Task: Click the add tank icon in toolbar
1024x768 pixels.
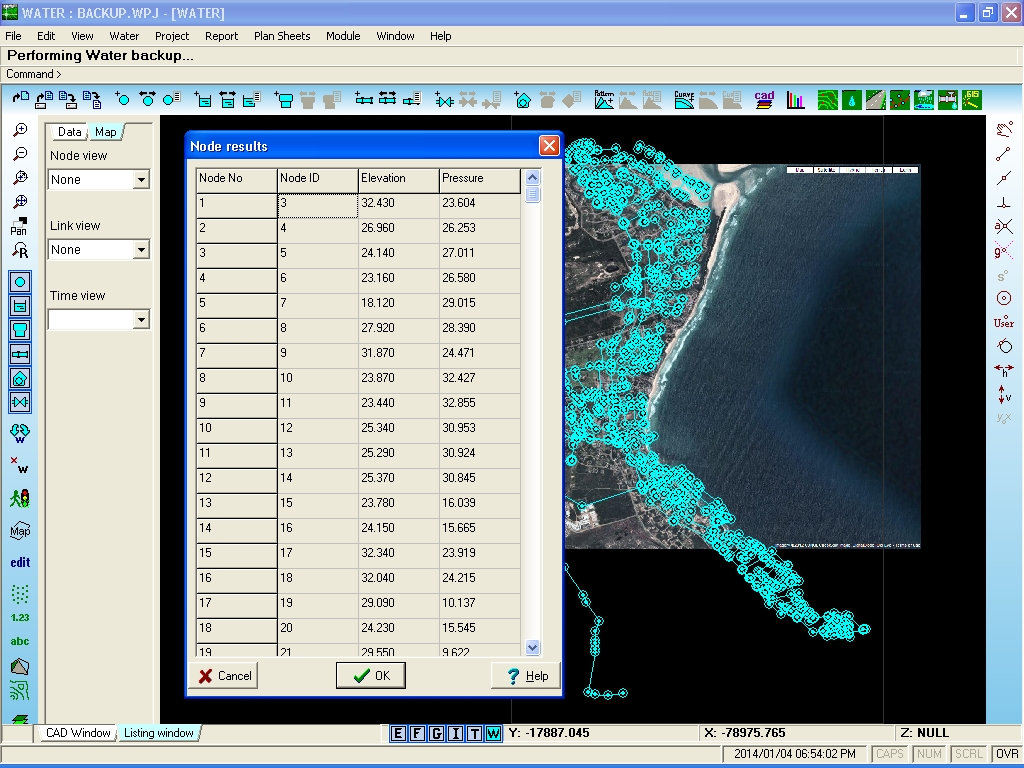Action: [x=283, y=99]
